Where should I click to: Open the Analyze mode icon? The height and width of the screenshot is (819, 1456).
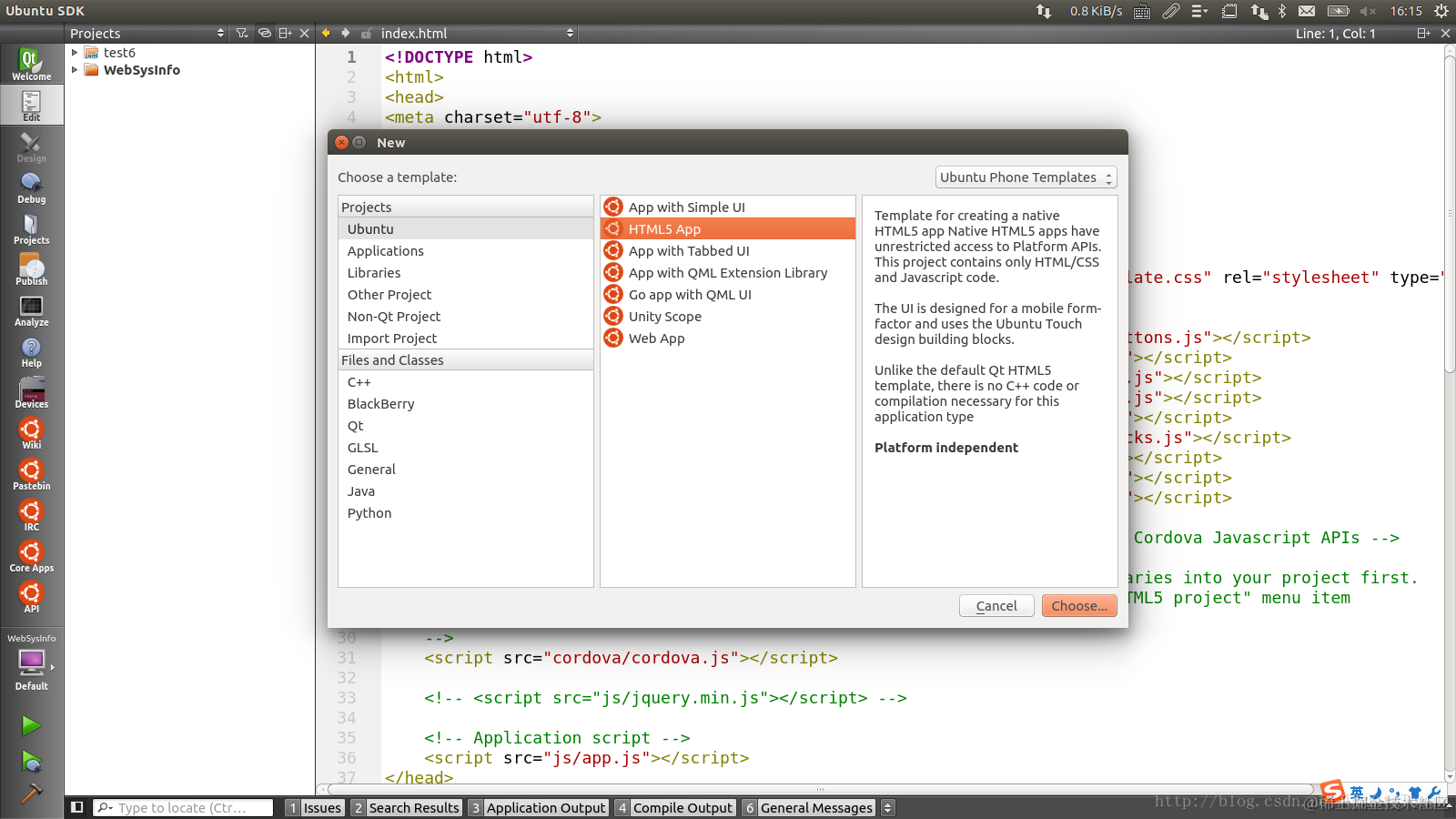[31, 310]
